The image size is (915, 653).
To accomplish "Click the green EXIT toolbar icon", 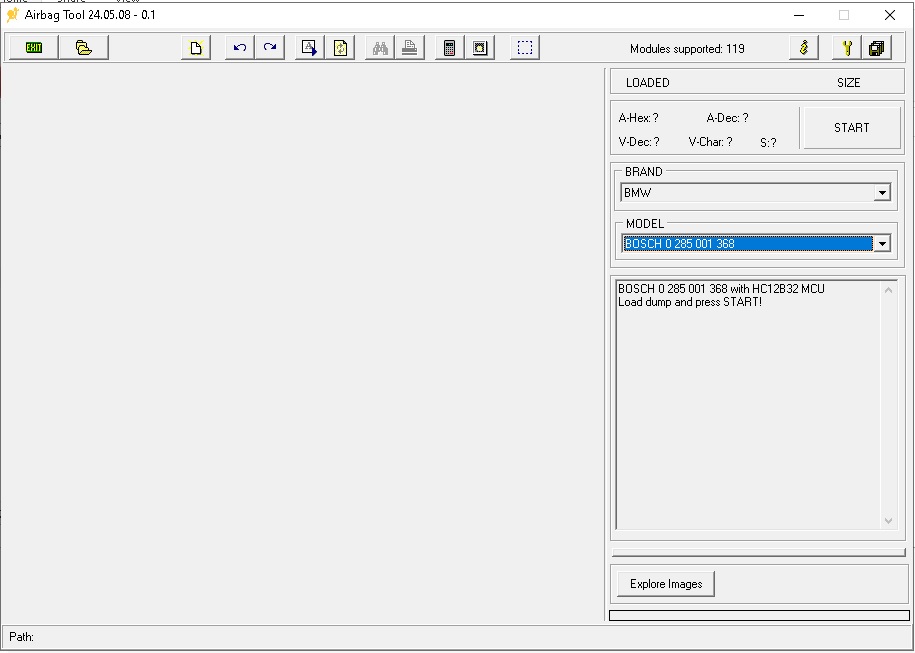I will [x=33, y=48].
